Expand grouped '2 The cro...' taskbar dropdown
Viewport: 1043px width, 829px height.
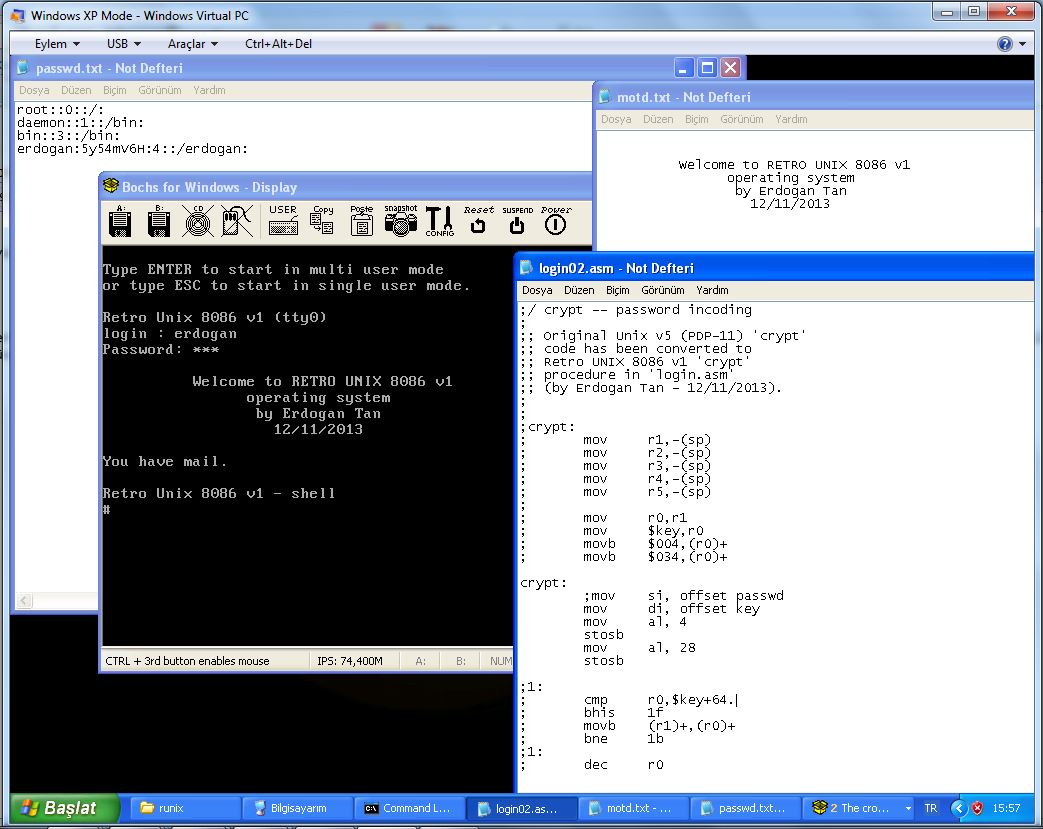click(908, 808)
